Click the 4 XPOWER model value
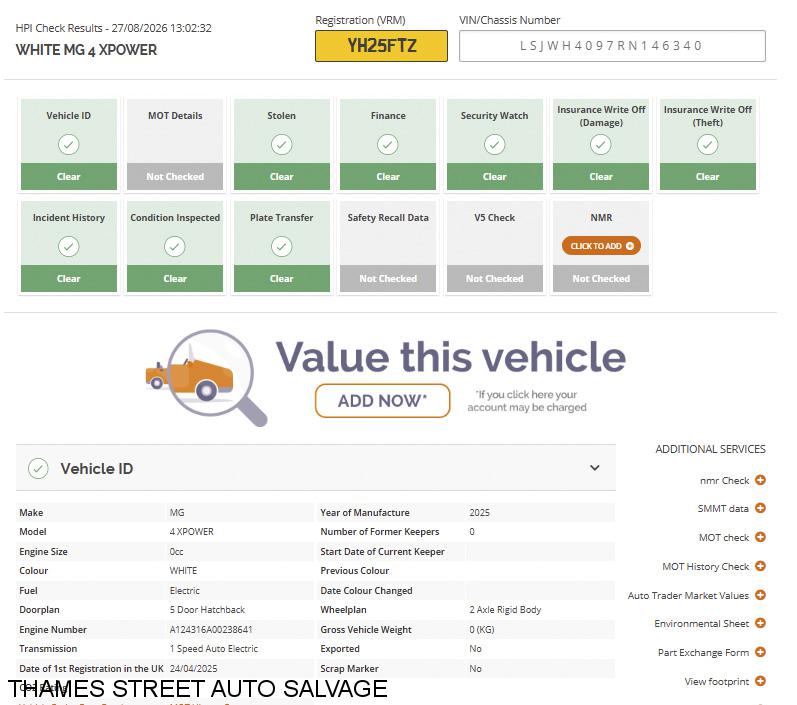 192,532
